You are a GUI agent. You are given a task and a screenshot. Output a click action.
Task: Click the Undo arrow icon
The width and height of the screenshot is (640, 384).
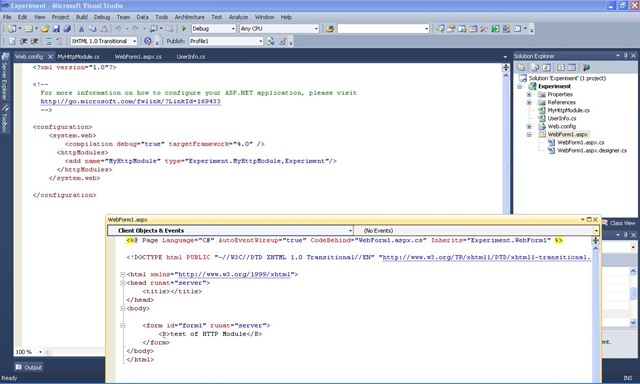(118, 29)
